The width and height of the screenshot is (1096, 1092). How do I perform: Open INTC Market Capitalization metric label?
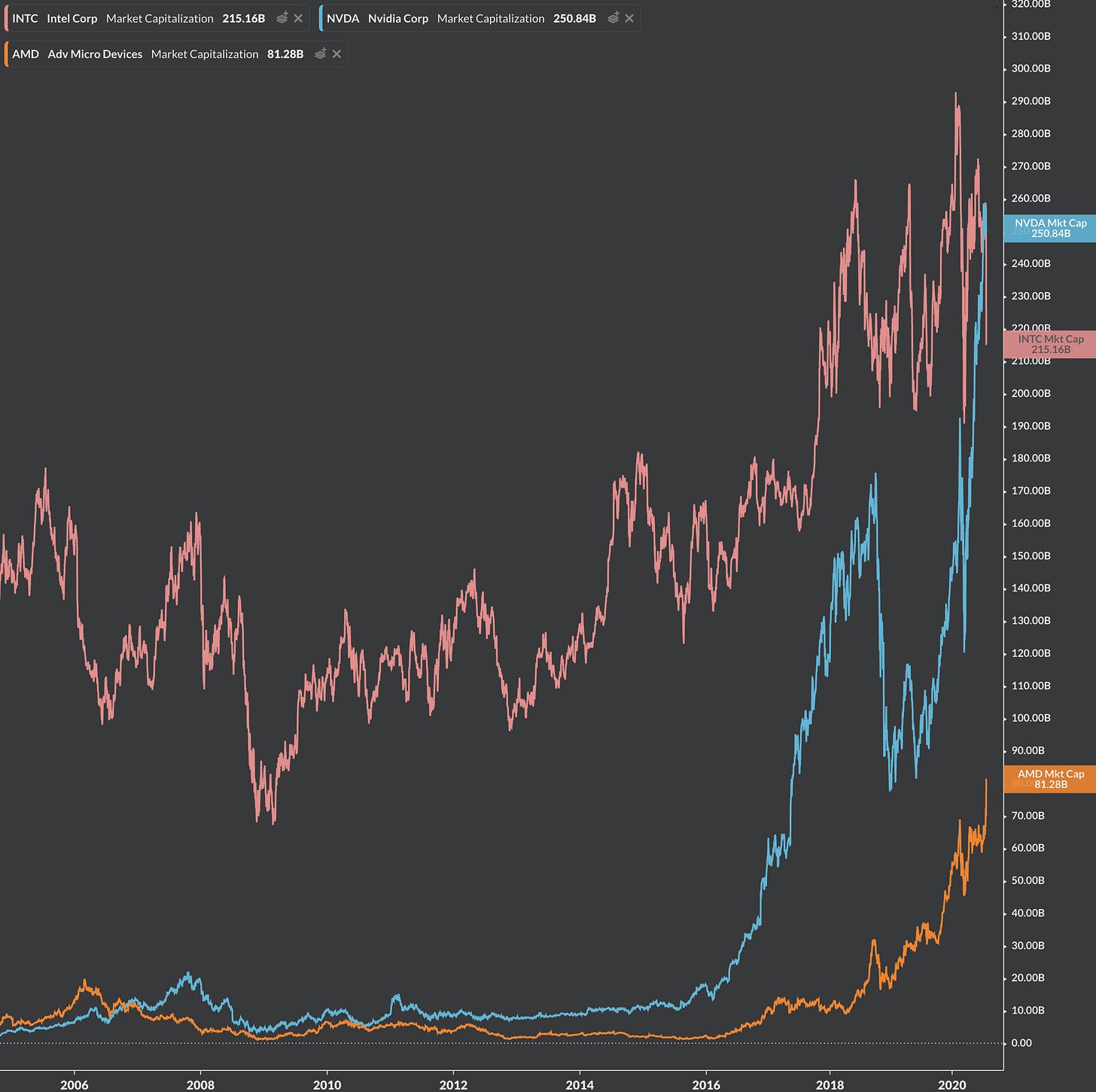[x=160, y=18]
